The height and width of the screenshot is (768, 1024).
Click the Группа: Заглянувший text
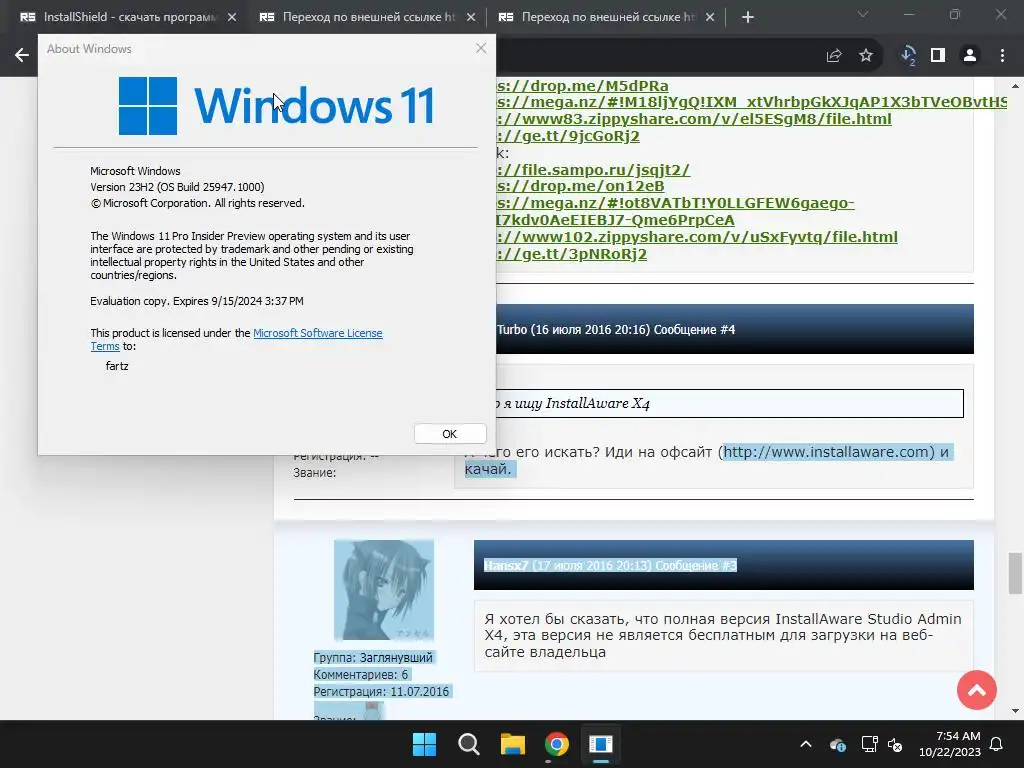(x=373, y=658)
